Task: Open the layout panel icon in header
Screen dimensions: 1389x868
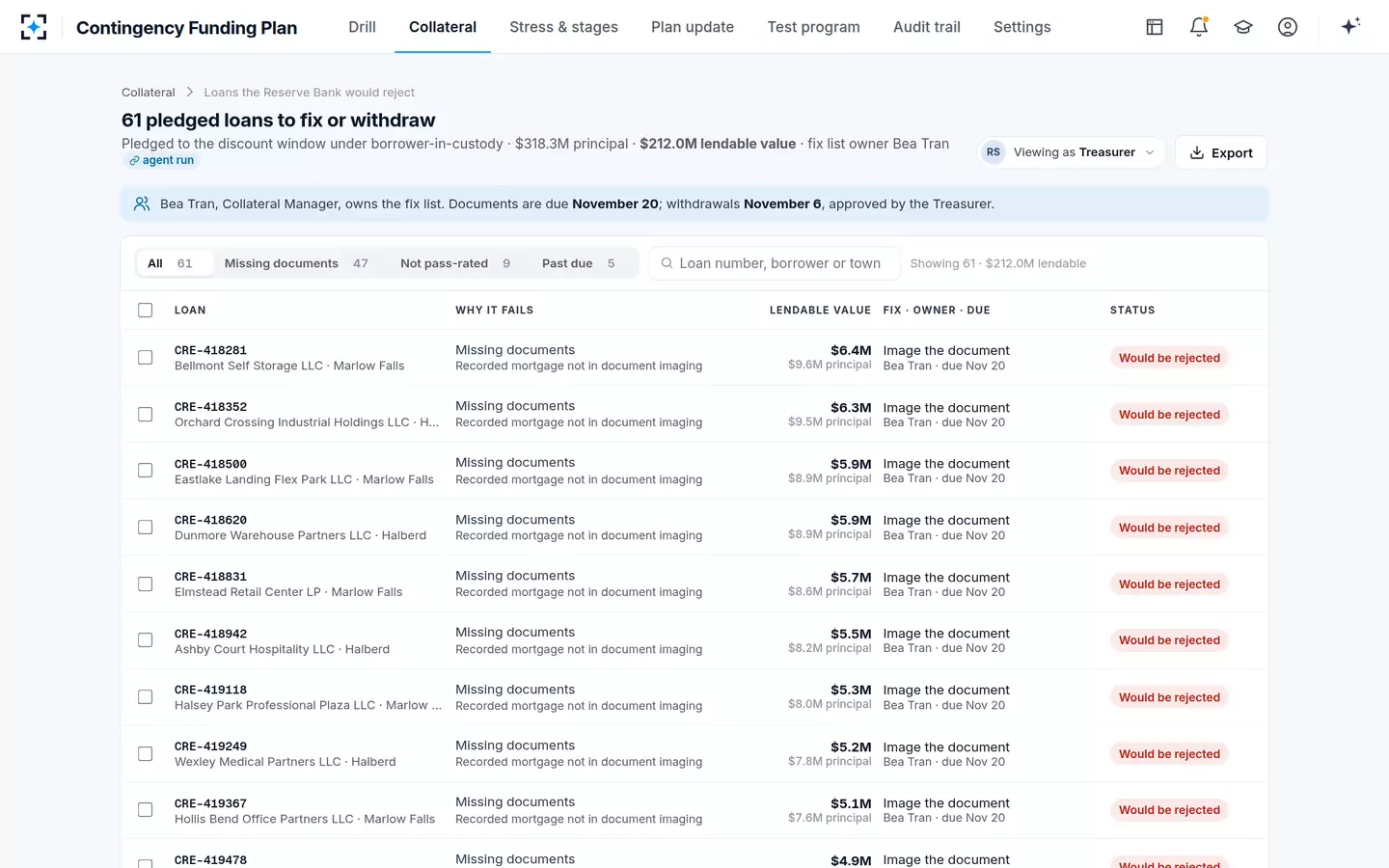Action: [x=1155, y=27]
